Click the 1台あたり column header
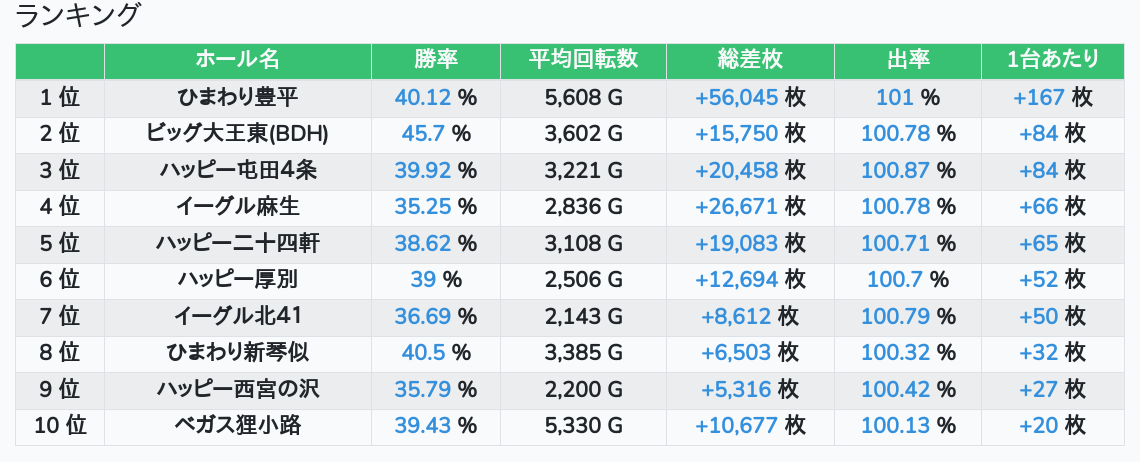Image resolution: width=1140 pixels, height=462 pixels. click(1053, 60)
